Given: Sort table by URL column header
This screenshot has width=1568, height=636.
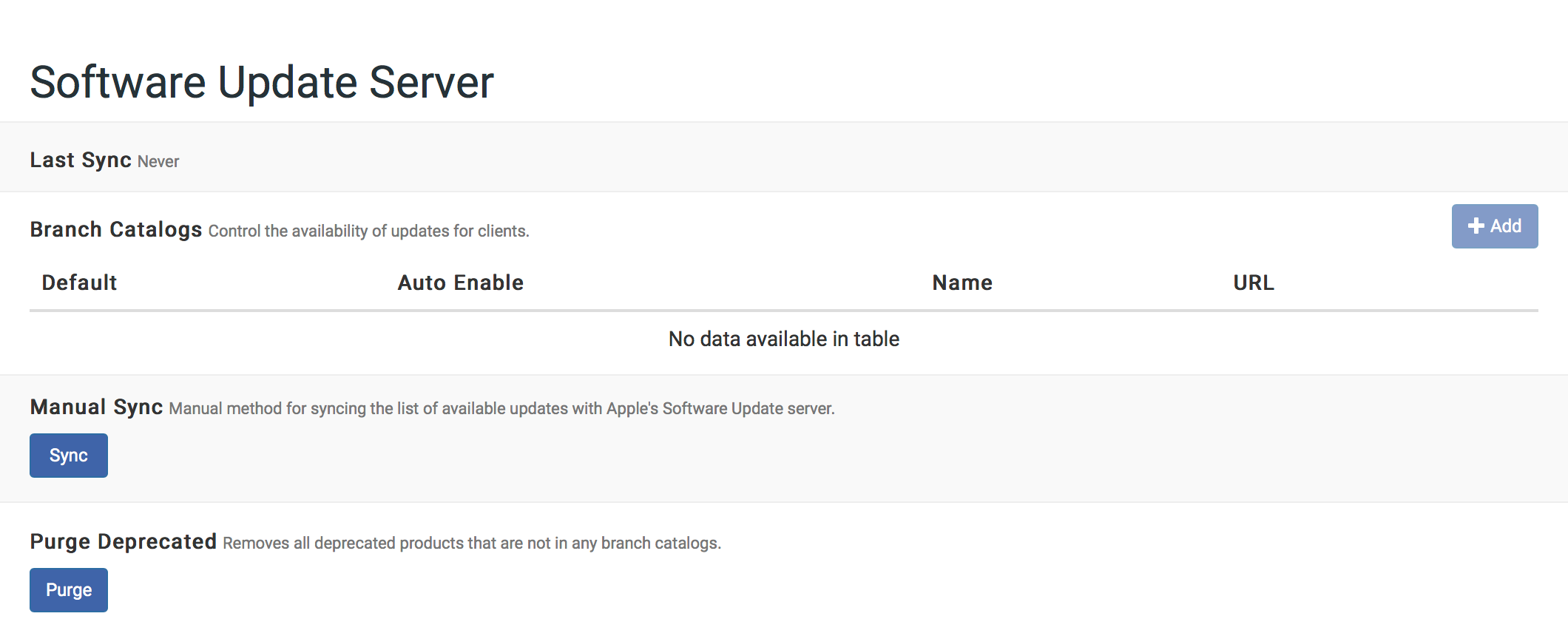Looking at the screenshot, I should 1254,283.
